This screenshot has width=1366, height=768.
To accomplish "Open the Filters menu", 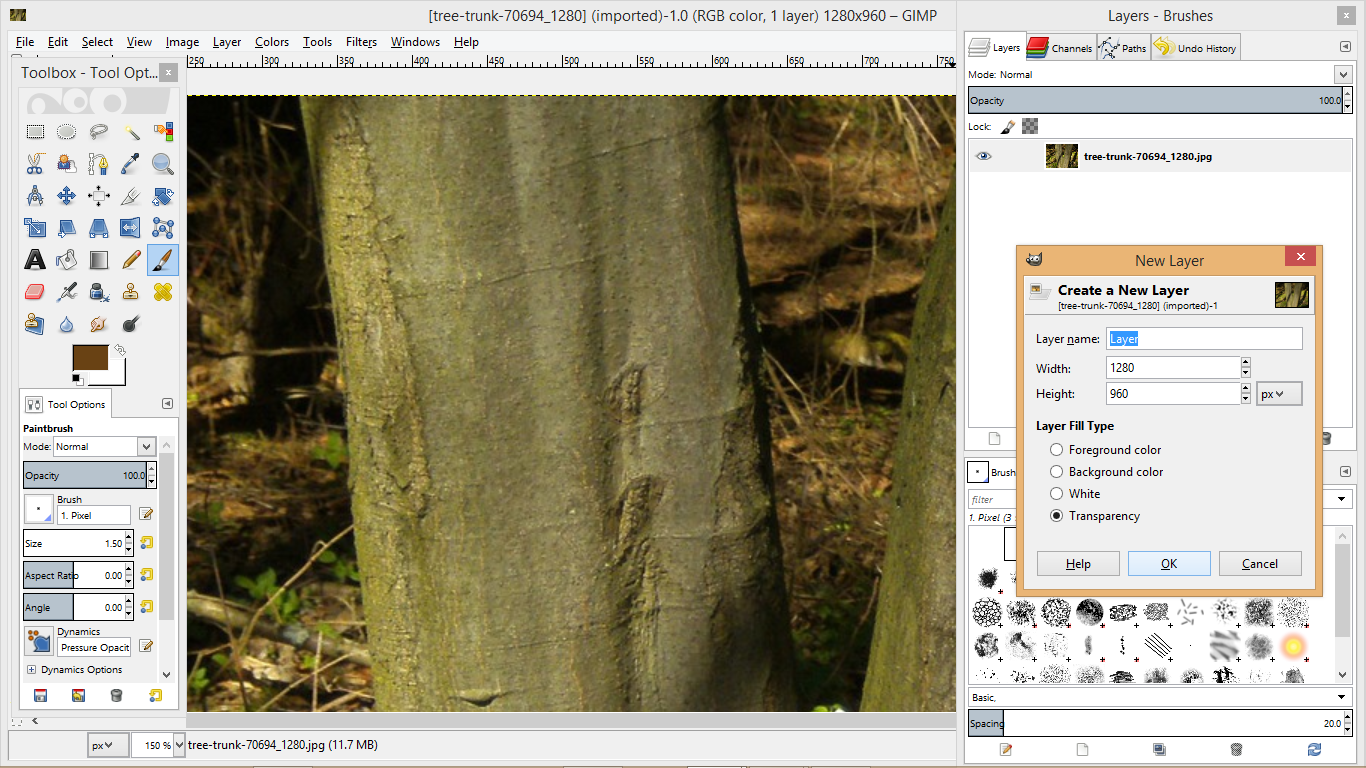I will coord(361,42).
